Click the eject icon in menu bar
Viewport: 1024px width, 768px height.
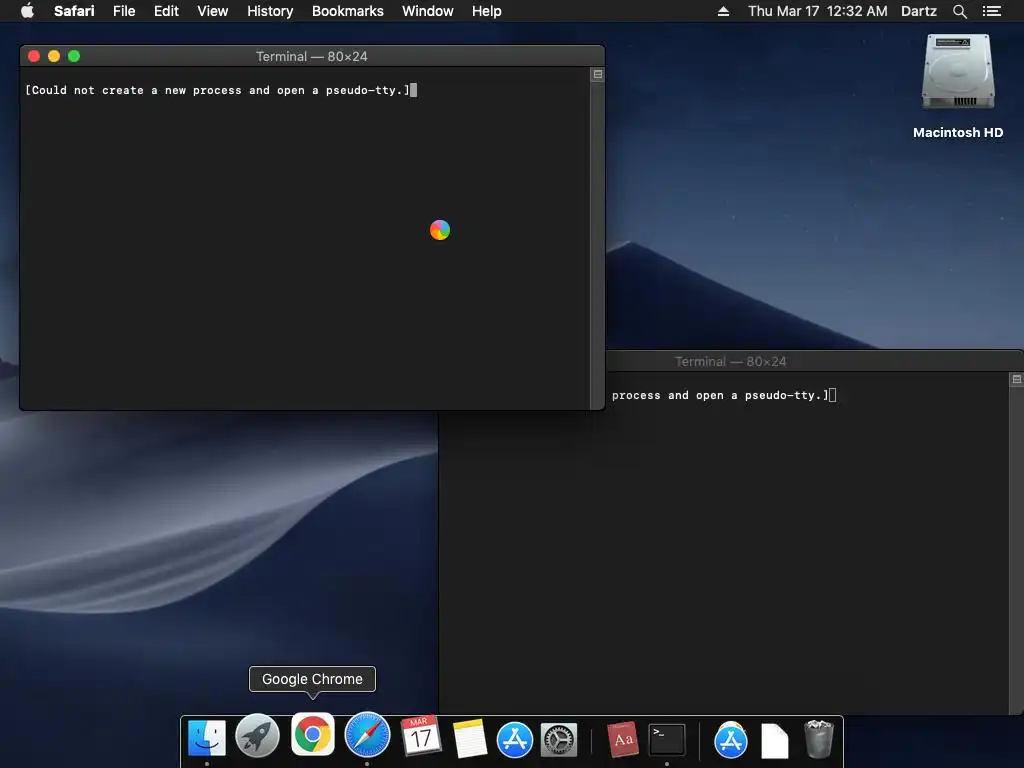723,11
